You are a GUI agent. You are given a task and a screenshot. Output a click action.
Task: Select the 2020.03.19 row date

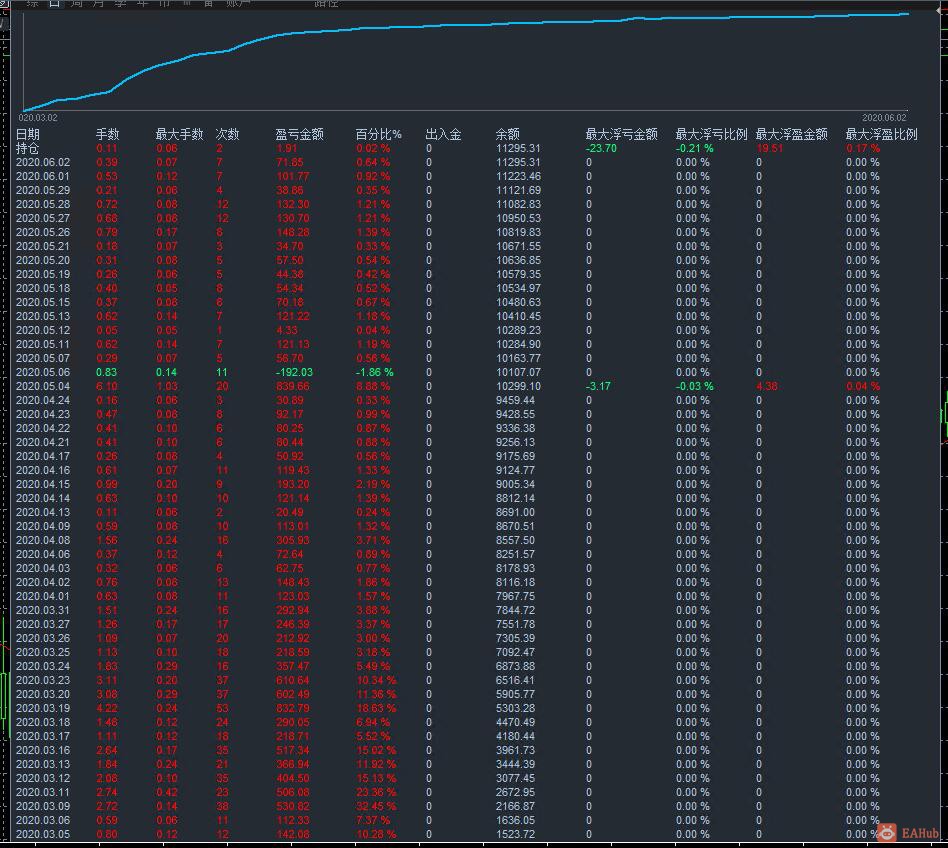(x=43, y=708)
